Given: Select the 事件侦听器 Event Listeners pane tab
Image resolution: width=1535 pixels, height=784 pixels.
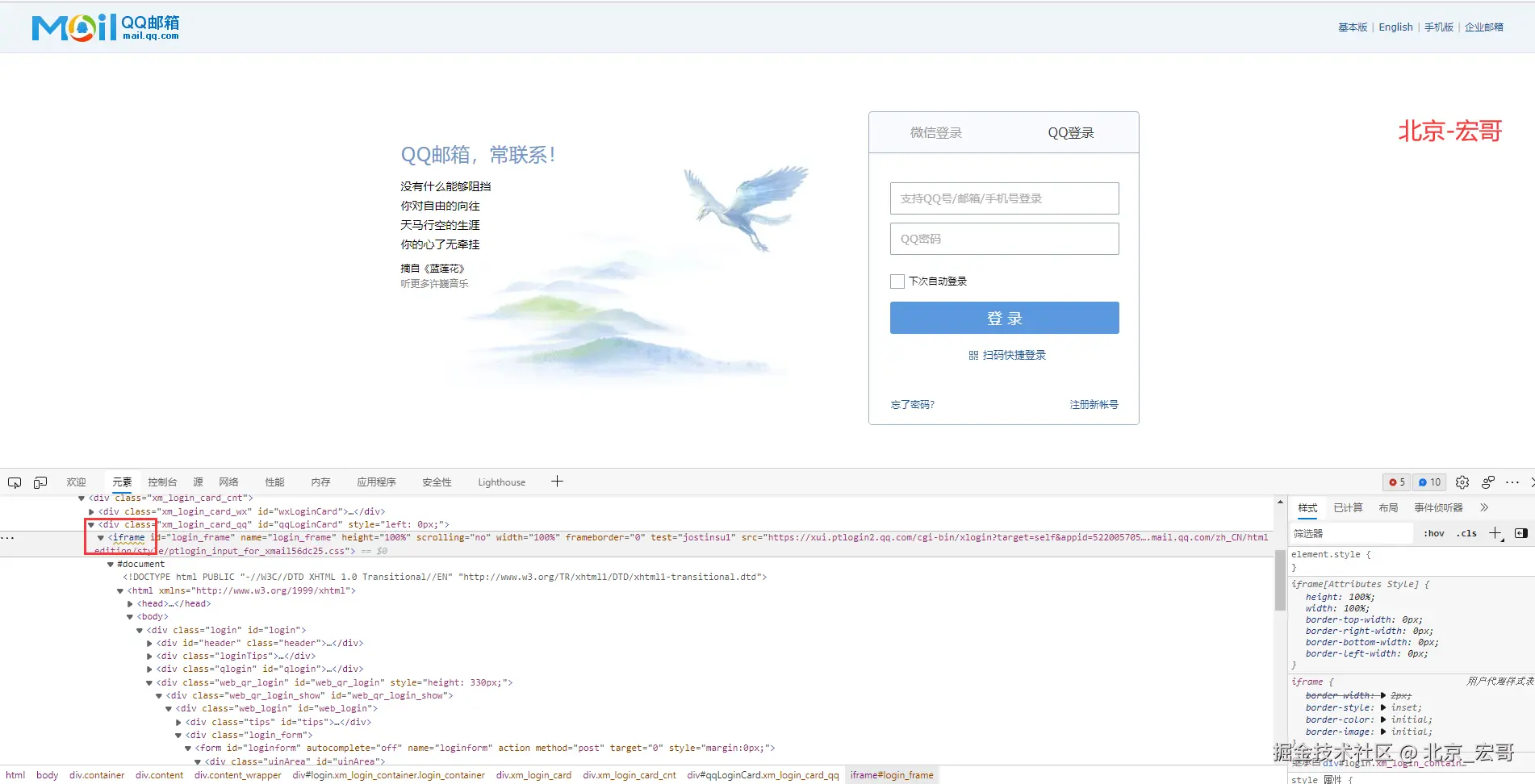Looking at the screenshot, I should (x=1438, y=507).
